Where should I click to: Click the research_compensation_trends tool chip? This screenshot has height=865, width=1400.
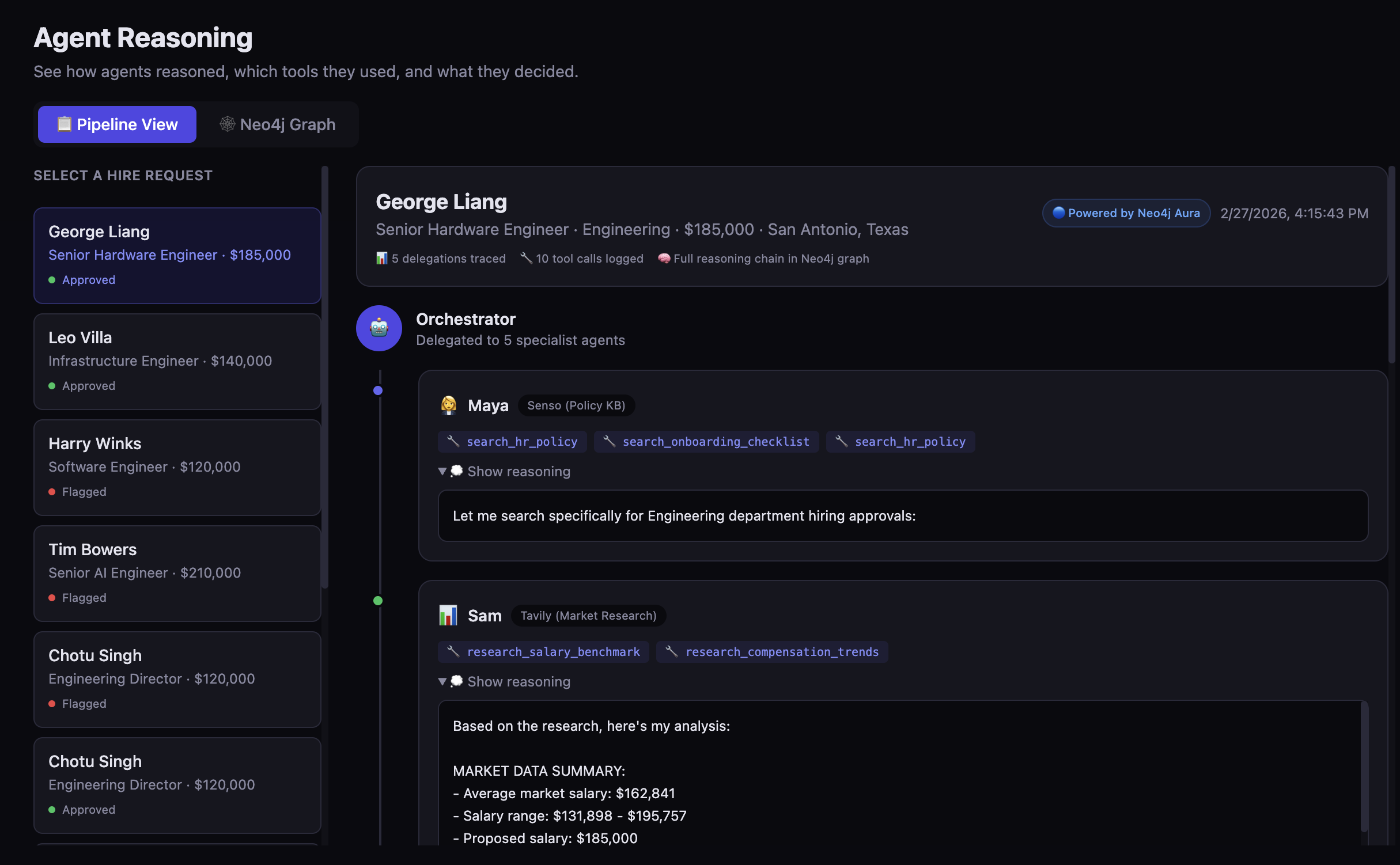click(x=772, y=652)
